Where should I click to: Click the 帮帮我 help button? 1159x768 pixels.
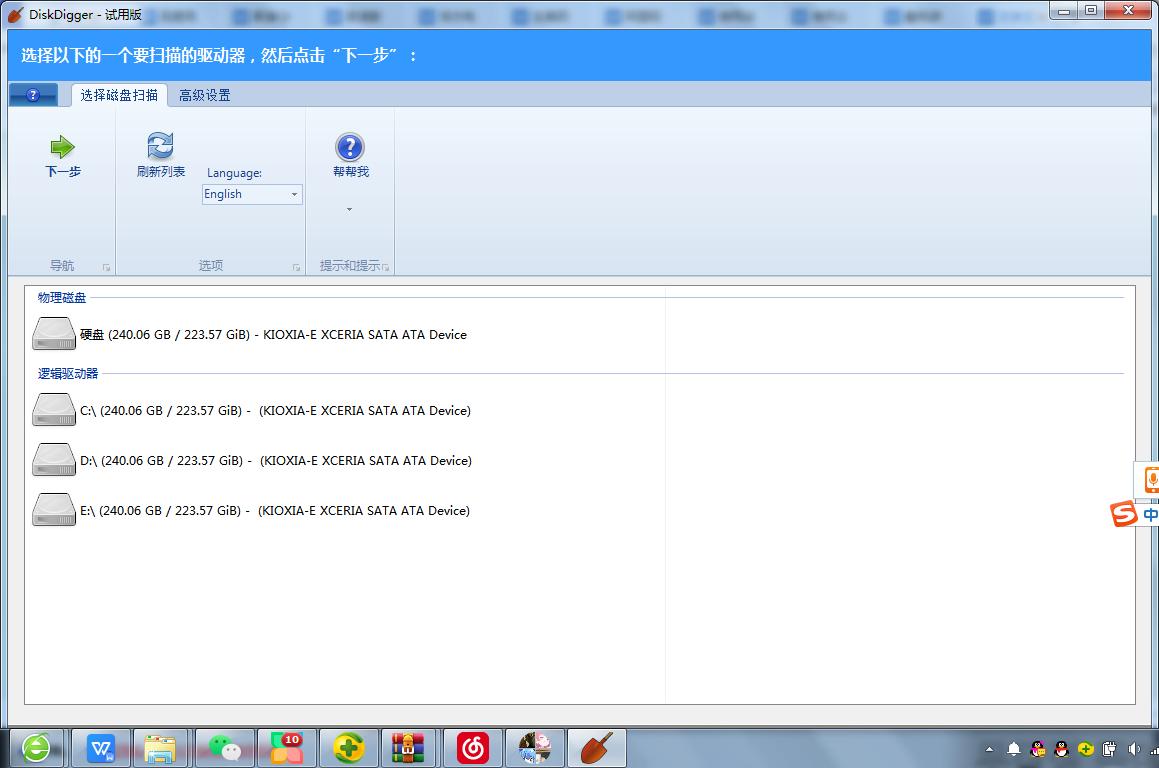(349, 155)
